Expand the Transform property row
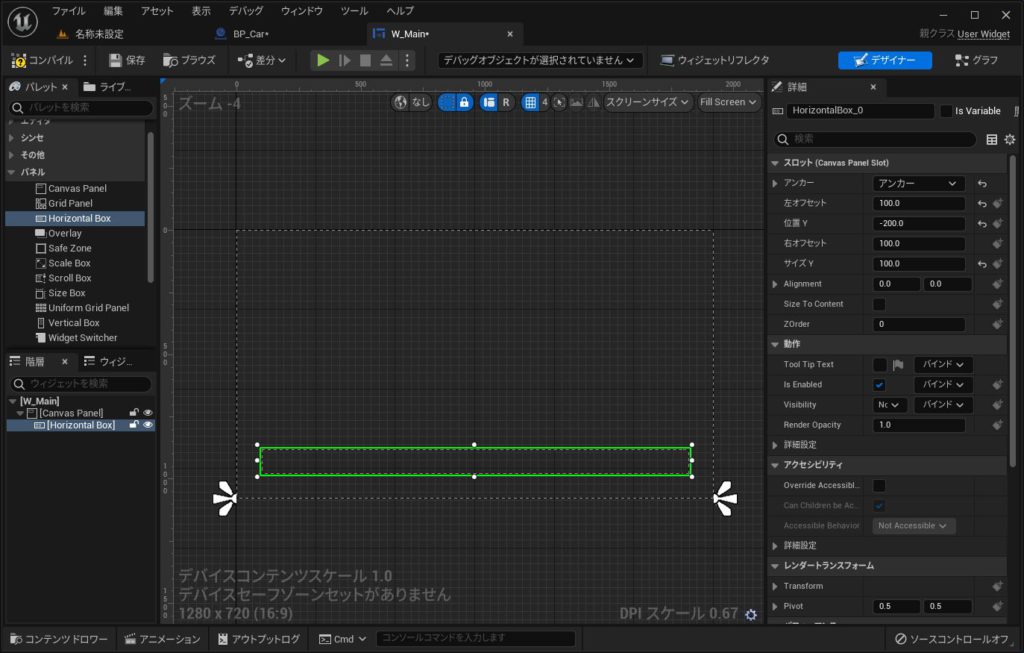The image size is (1024, 653). (775, 586)
